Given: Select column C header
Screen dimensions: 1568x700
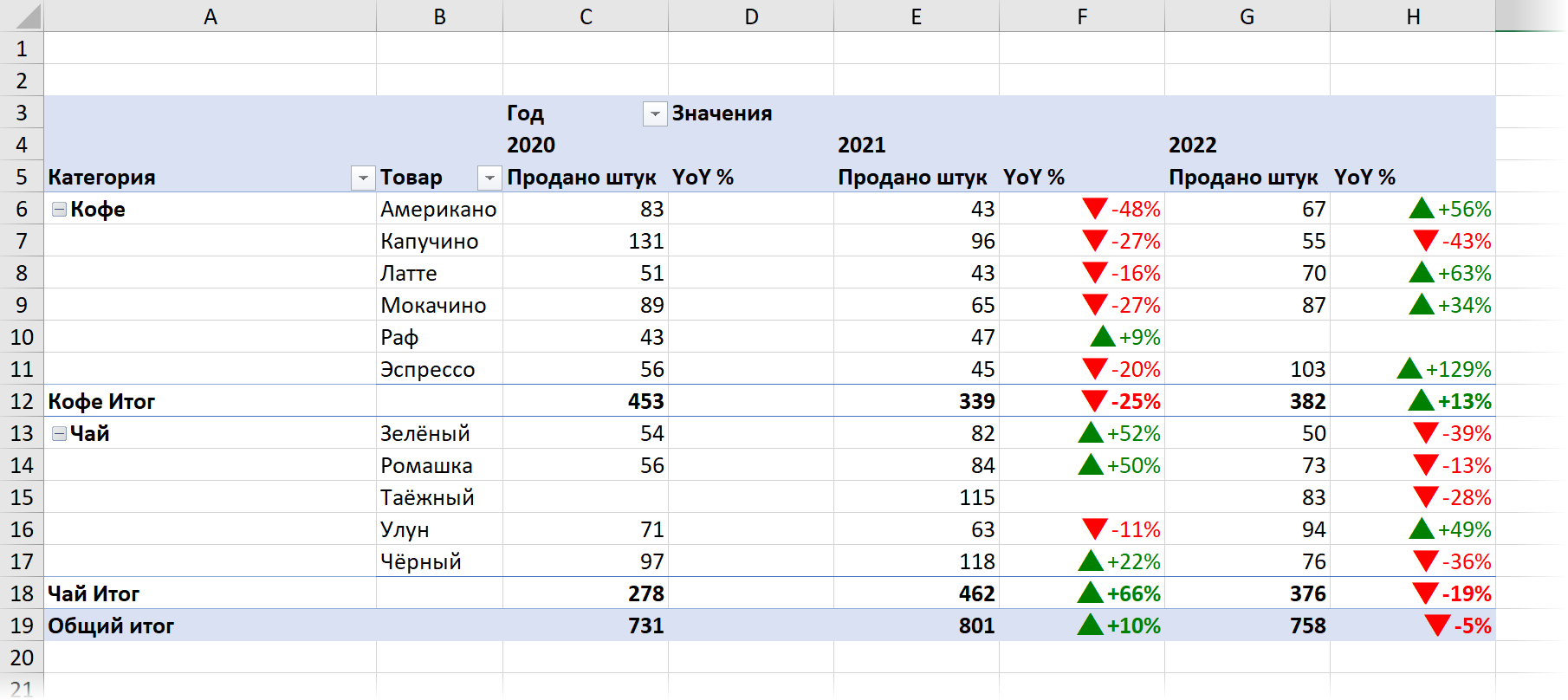Looking at the screenshot, I should (586, 16).
